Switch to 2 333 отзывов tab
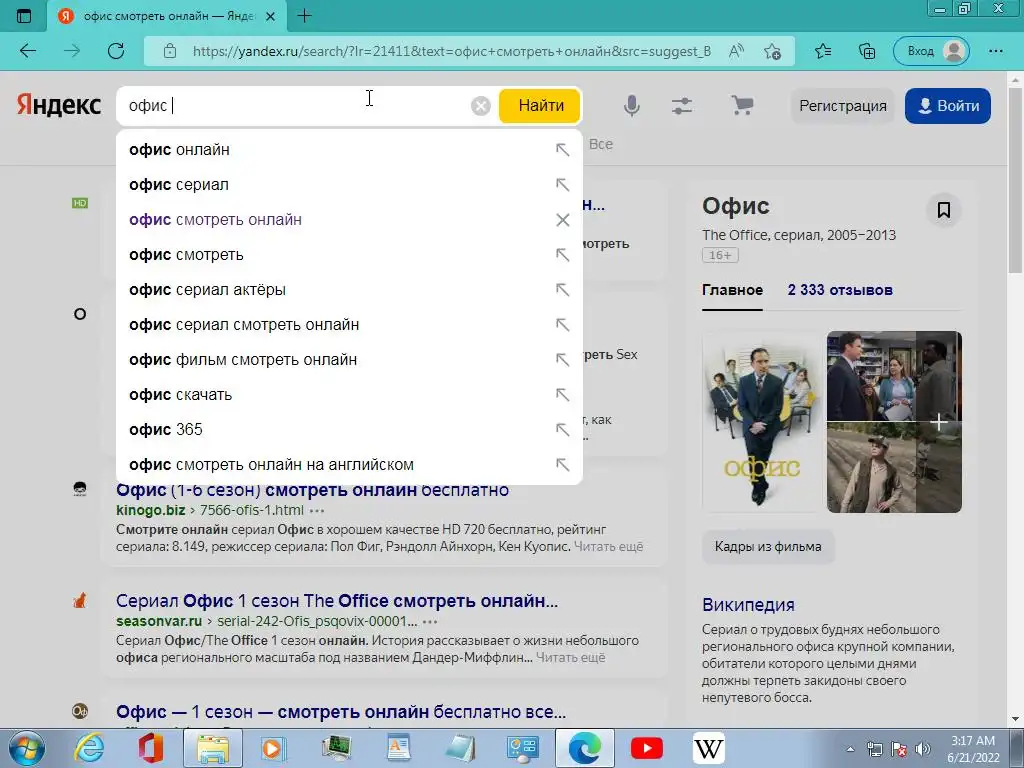Screen dimensions: 1024x768 (x=840, y=290)
